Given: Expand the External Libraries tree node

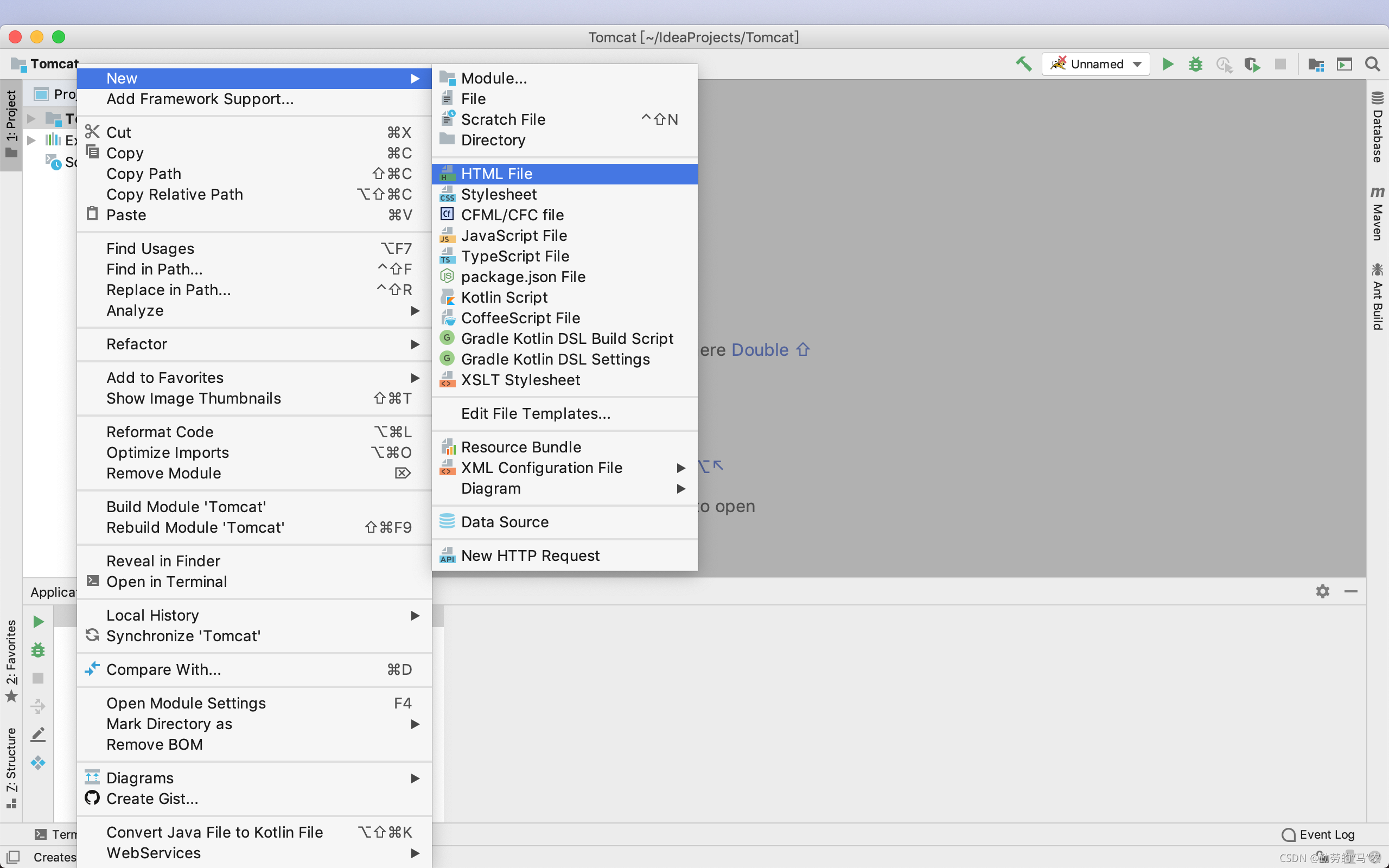Looking at the screenshot, I should click(31, 140).
